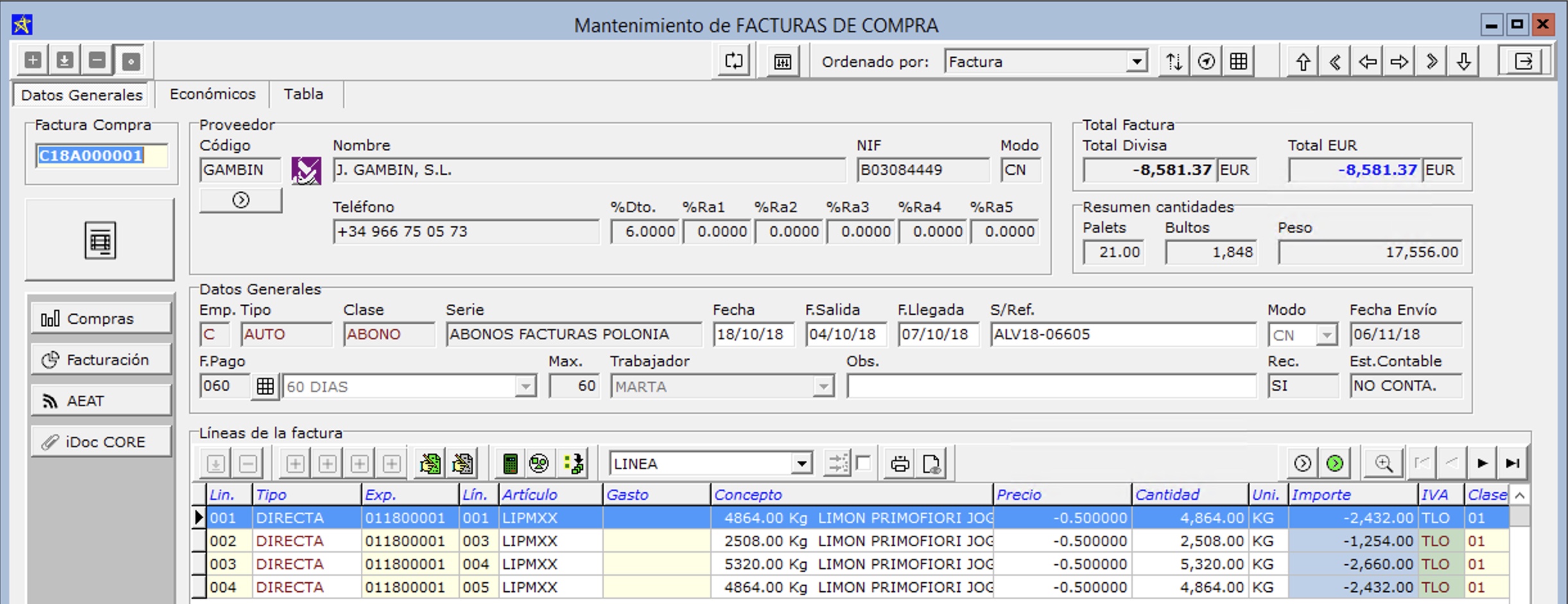
Task: Switch to the Económicos tab
Action: (212, 94)
